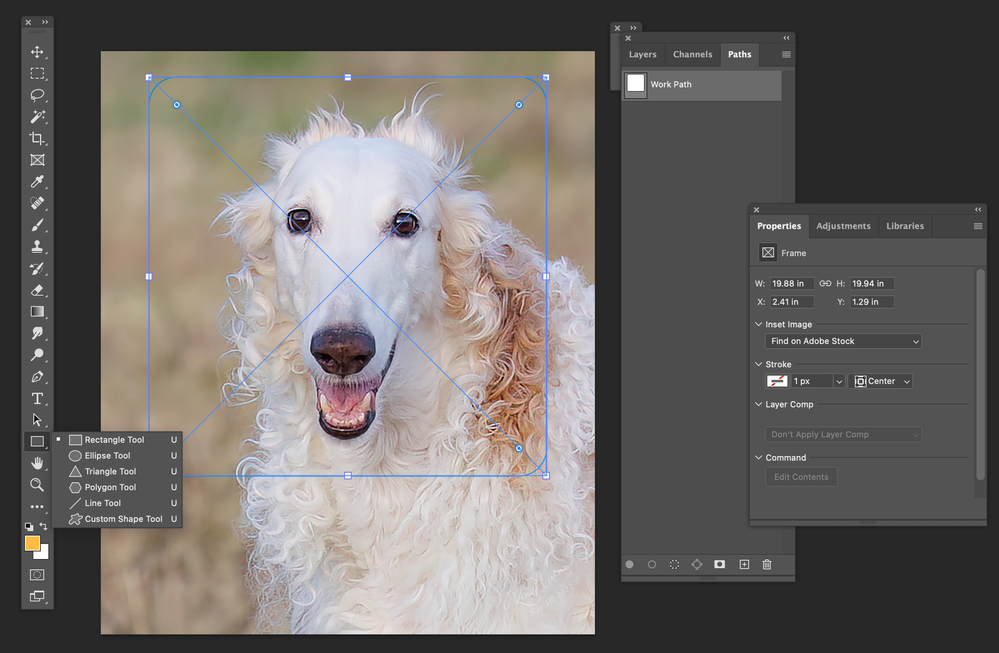Viewport: 999px width, 653px height.
Task: Switch to the Libraries tab
Action: click(905, 226)
